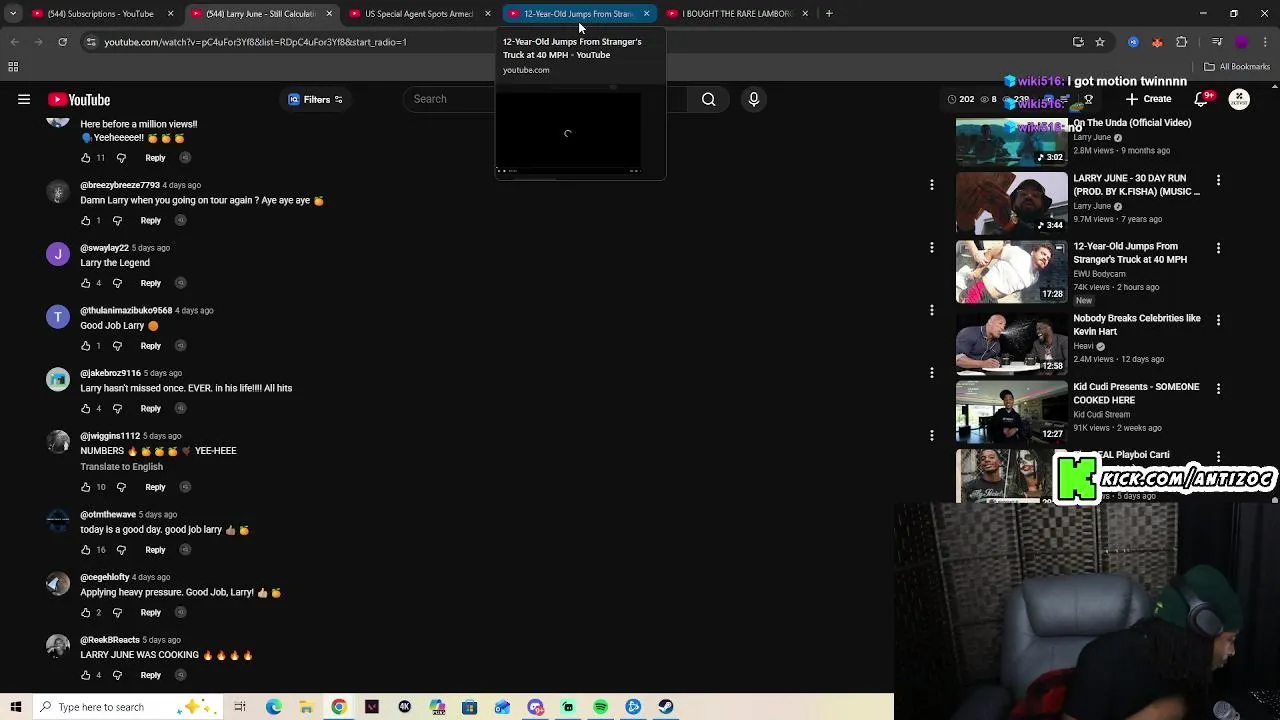The width and height of the screenshot is (1280, 720).
Task: Click the search magnifier button
Action: (x=708, y=99)
